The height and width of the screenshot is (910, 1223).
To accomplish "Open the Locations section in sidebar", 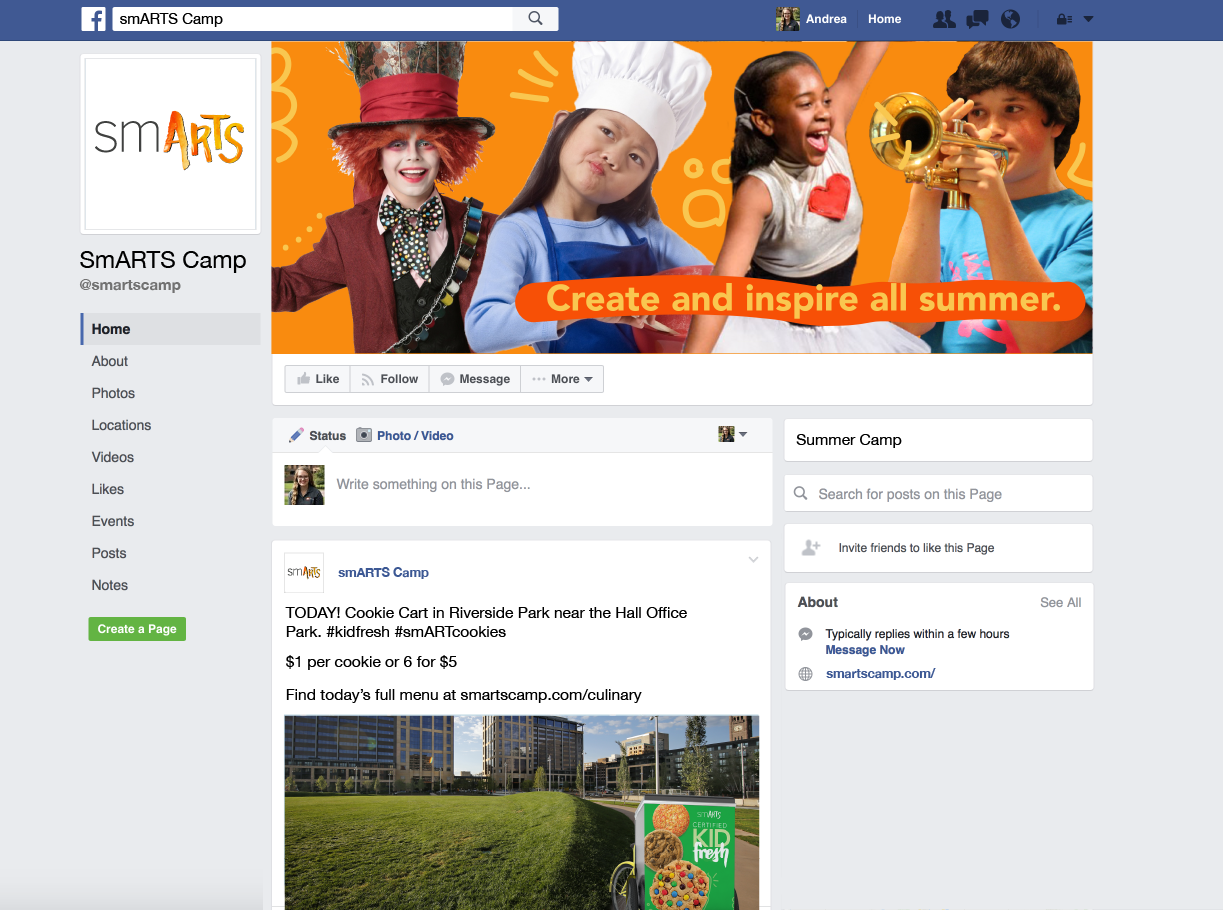I will point(121,425).
